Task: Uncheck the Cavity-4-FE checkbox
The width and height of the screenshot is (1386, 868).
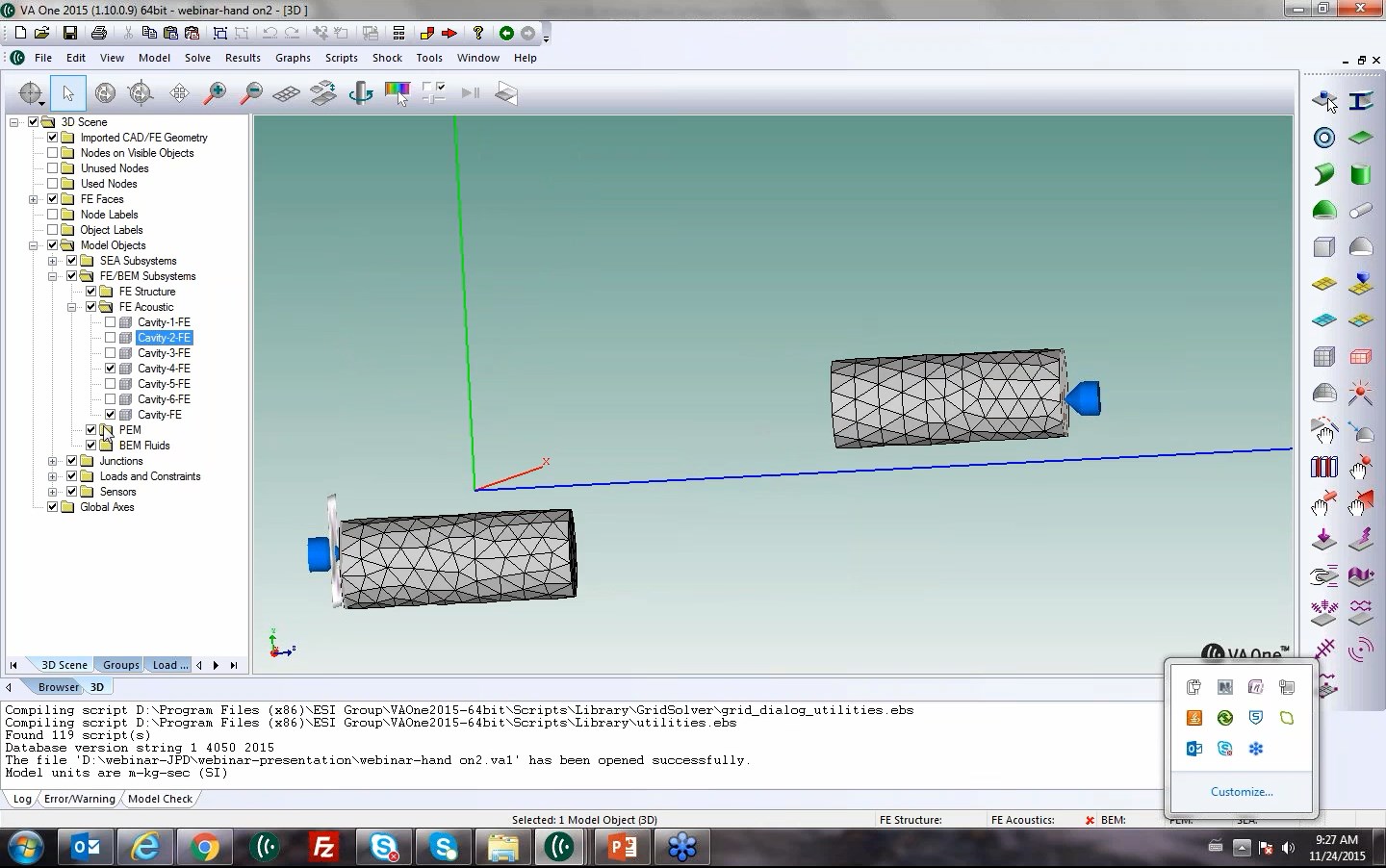Action: [x=110, y=369]
